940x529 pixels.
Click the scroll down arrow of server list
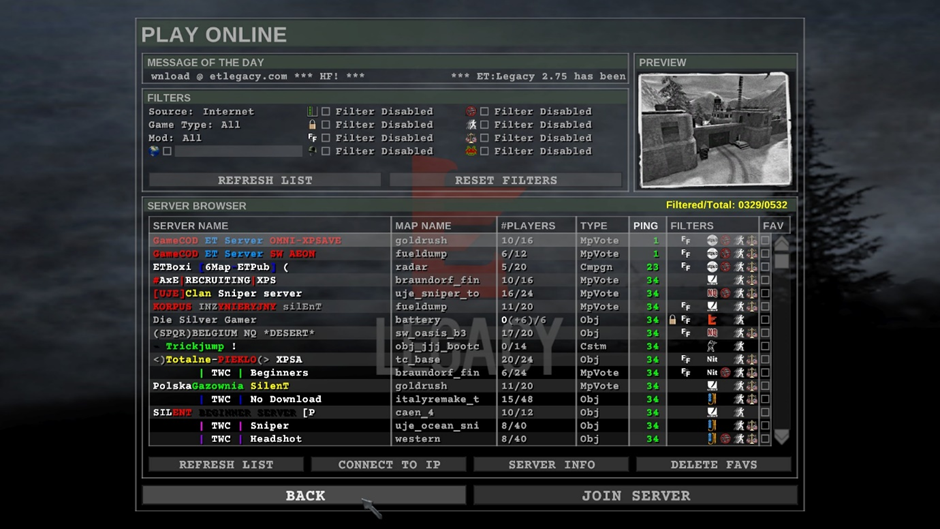point(781,437)
